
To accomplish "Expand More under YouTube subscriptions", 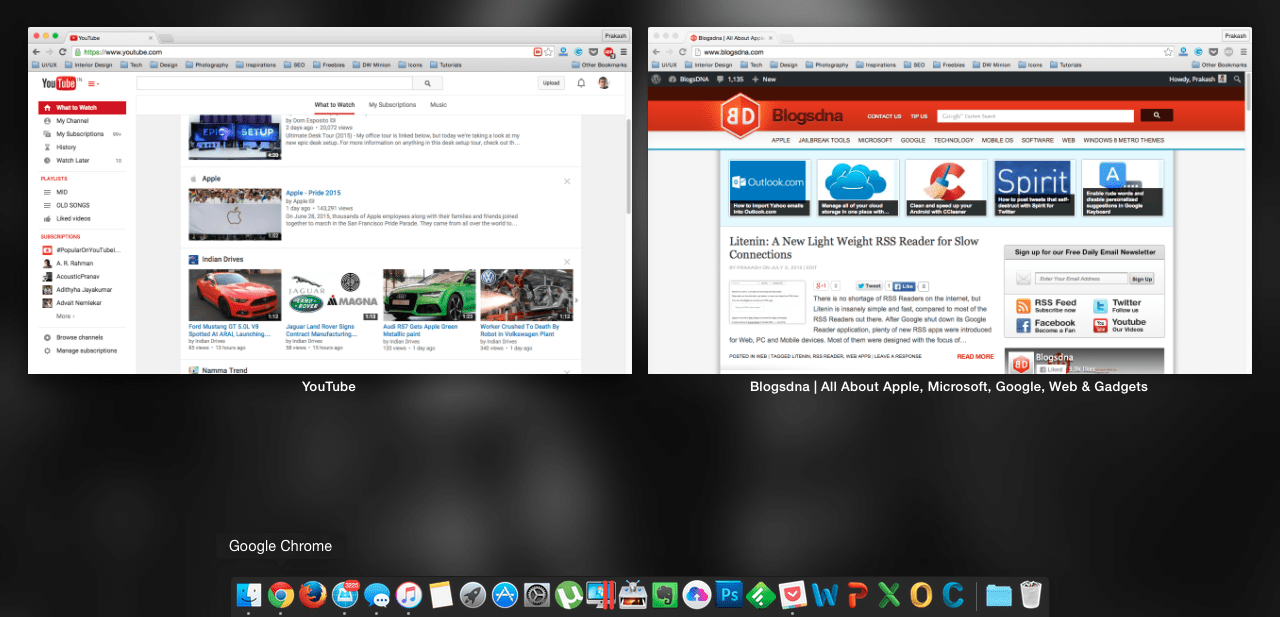I will [65, 316].
